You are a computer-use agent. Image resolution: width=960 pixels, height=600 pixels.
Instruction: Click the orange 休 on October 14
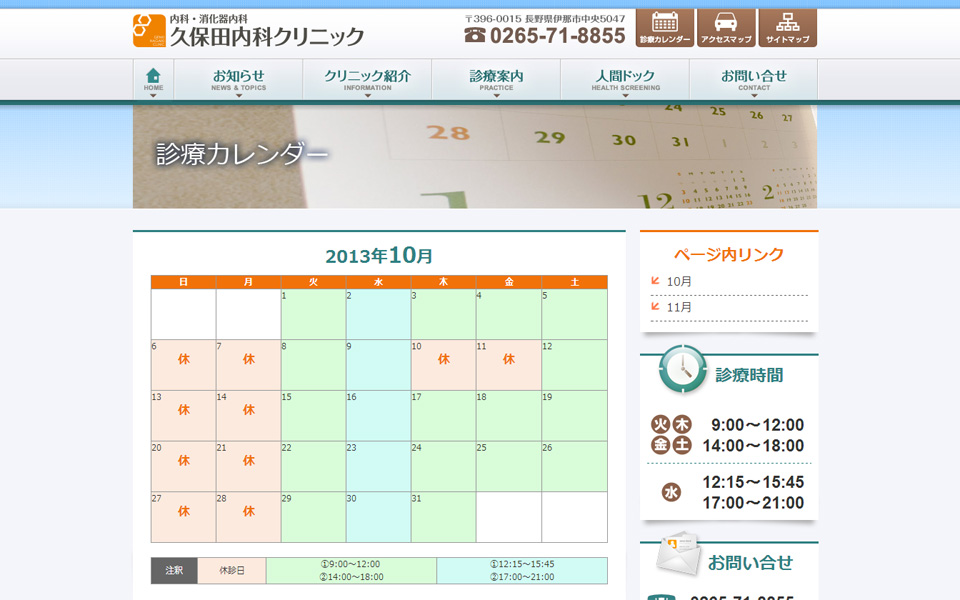[x=248, y=410]
